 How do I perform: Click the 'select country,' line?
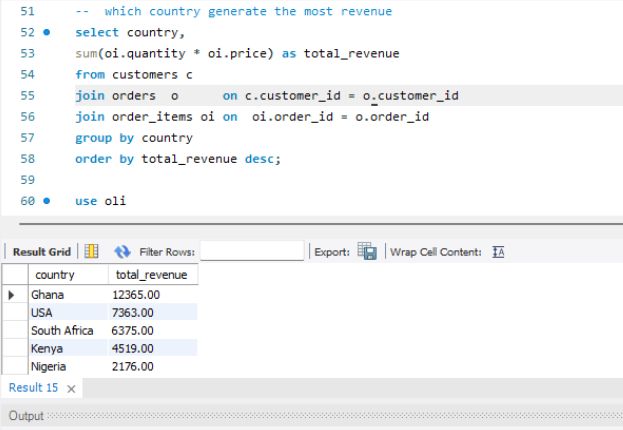click(x=130, y=33)
